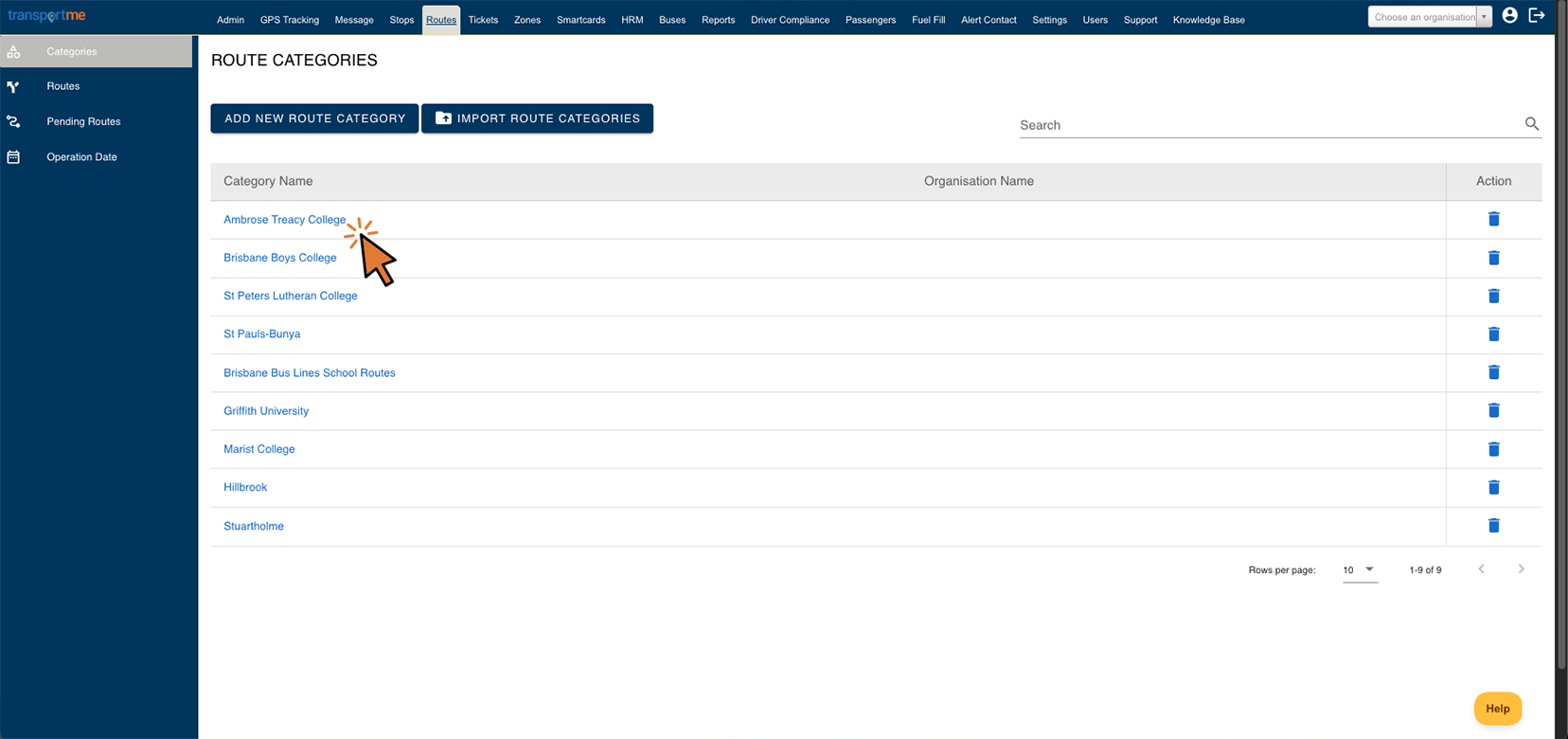Open the Fuel Fill menu
Screen dimensions: 1568x739
coord(929,20)
